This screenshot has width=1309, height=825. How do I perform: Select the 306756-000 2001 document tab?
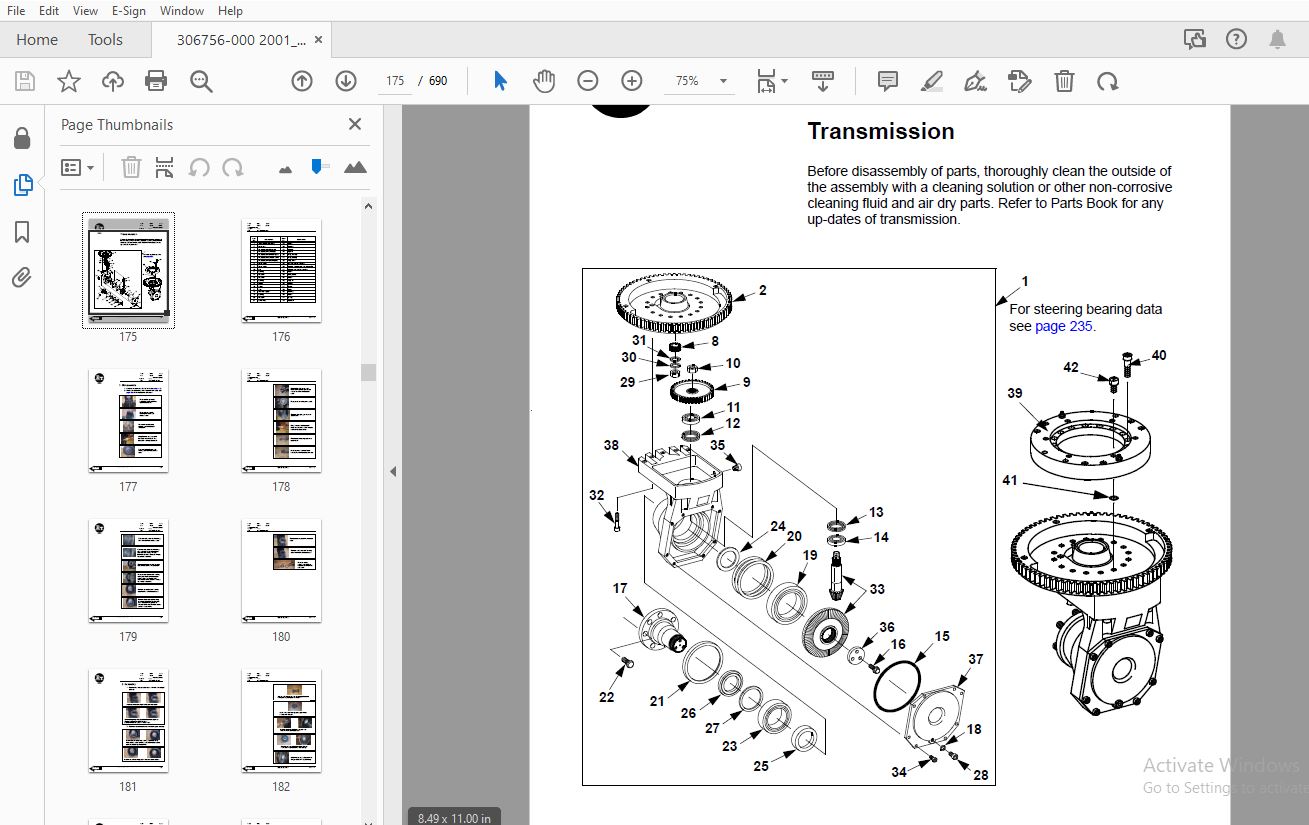tap(241, 40)
